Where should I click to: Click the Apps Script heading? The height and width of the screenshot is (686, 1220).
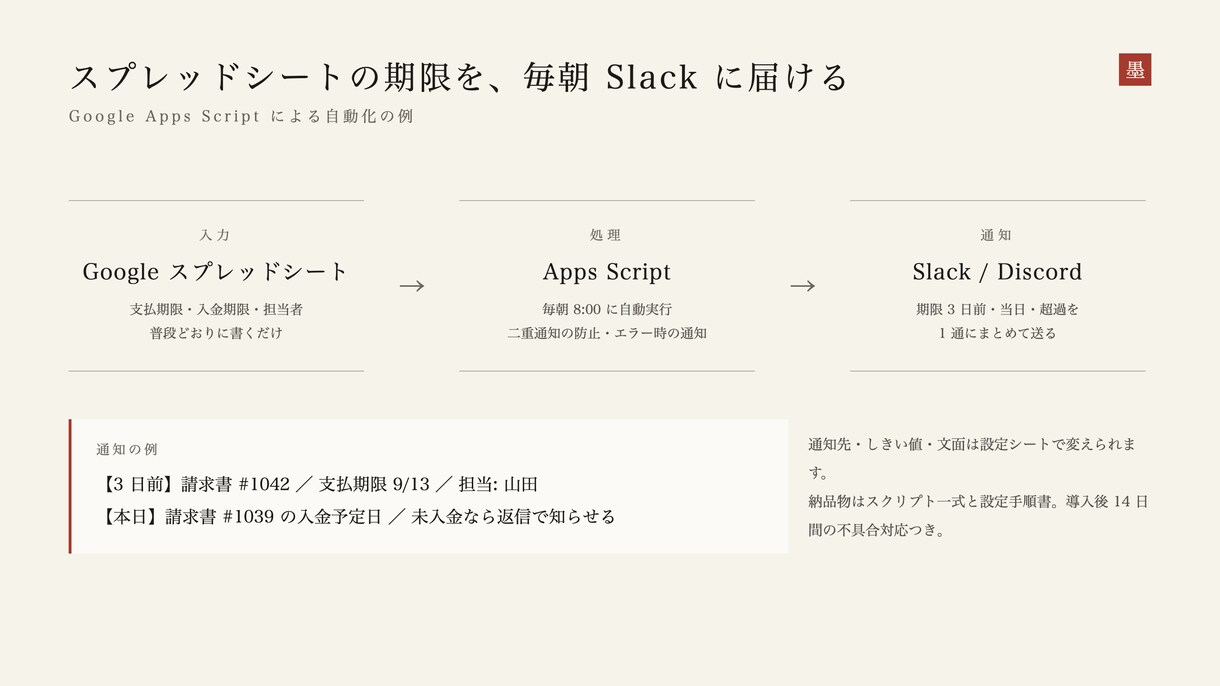[x=607, y=272]
